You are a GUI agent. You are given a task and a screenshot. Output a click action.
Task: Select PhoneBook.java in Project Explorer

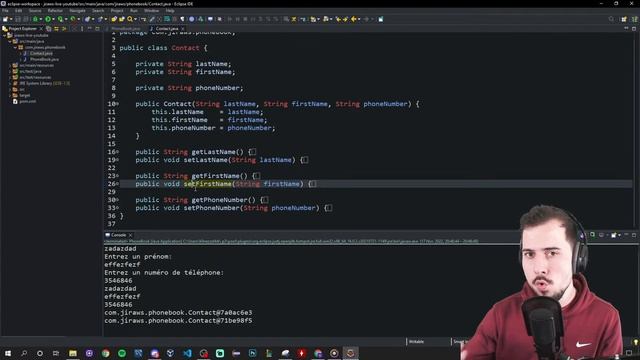point(44,59)
